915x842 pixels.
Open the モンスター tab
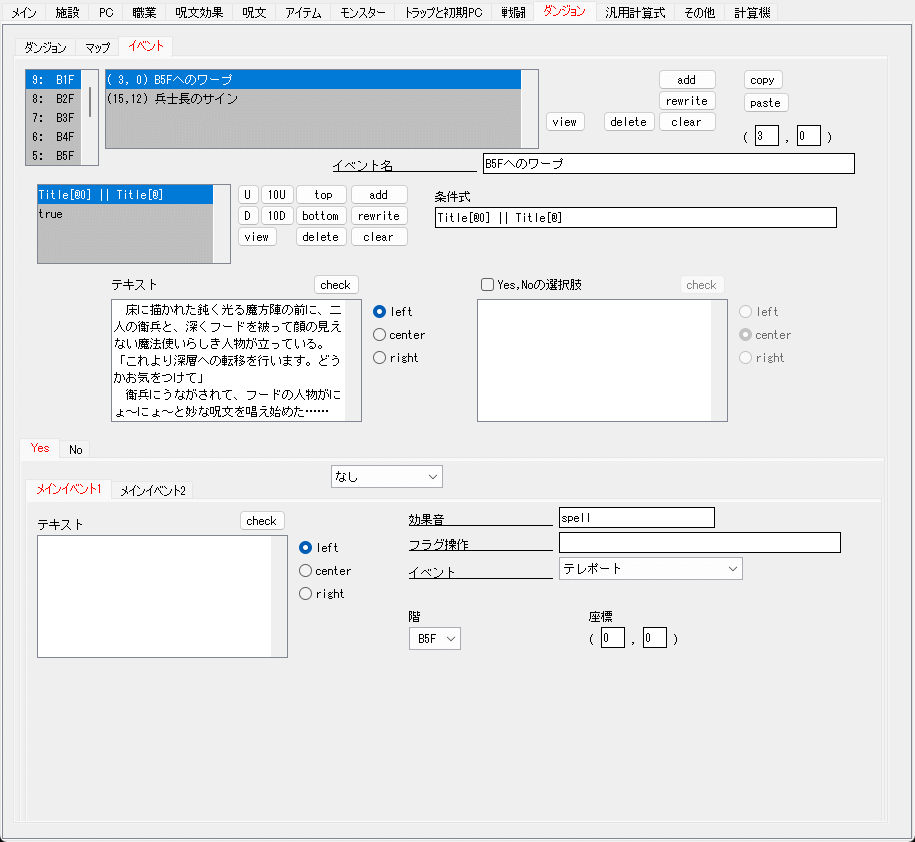(363, 12)
